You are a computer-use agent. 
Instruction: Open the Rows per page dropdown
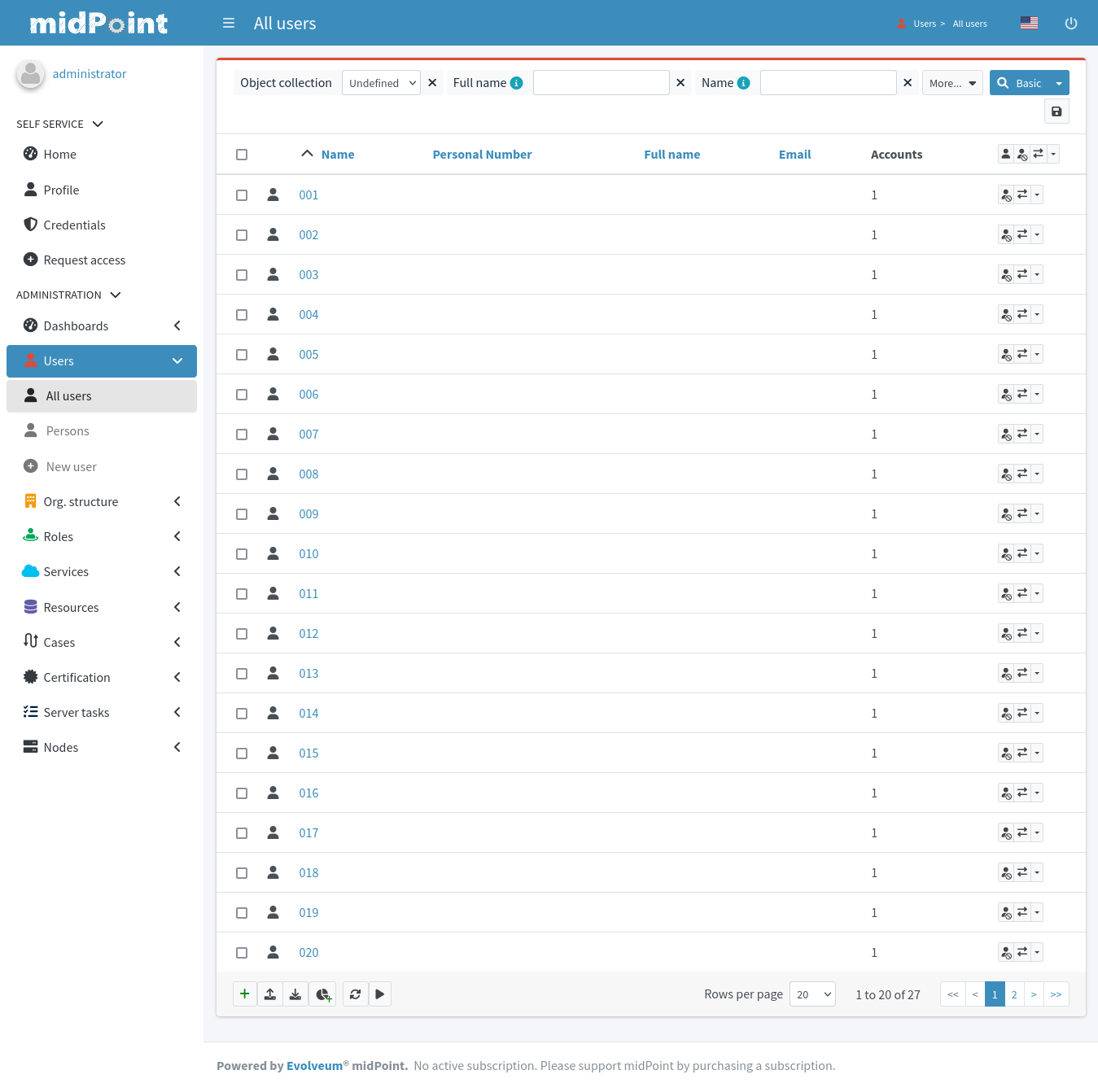(812, 994)
